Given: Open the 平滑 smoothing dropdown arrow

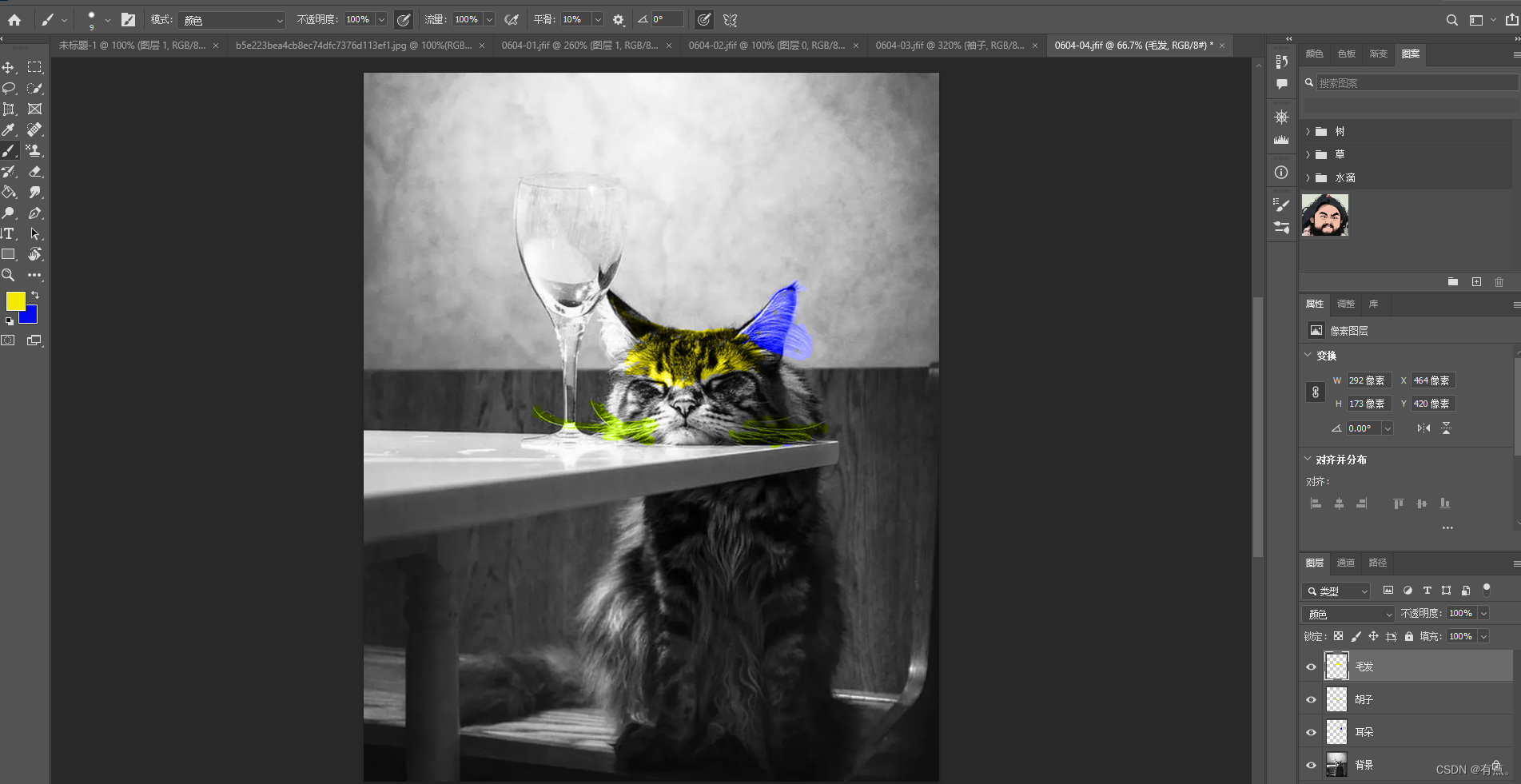Looking at the screenshot, I should click(x=597, y=20).
